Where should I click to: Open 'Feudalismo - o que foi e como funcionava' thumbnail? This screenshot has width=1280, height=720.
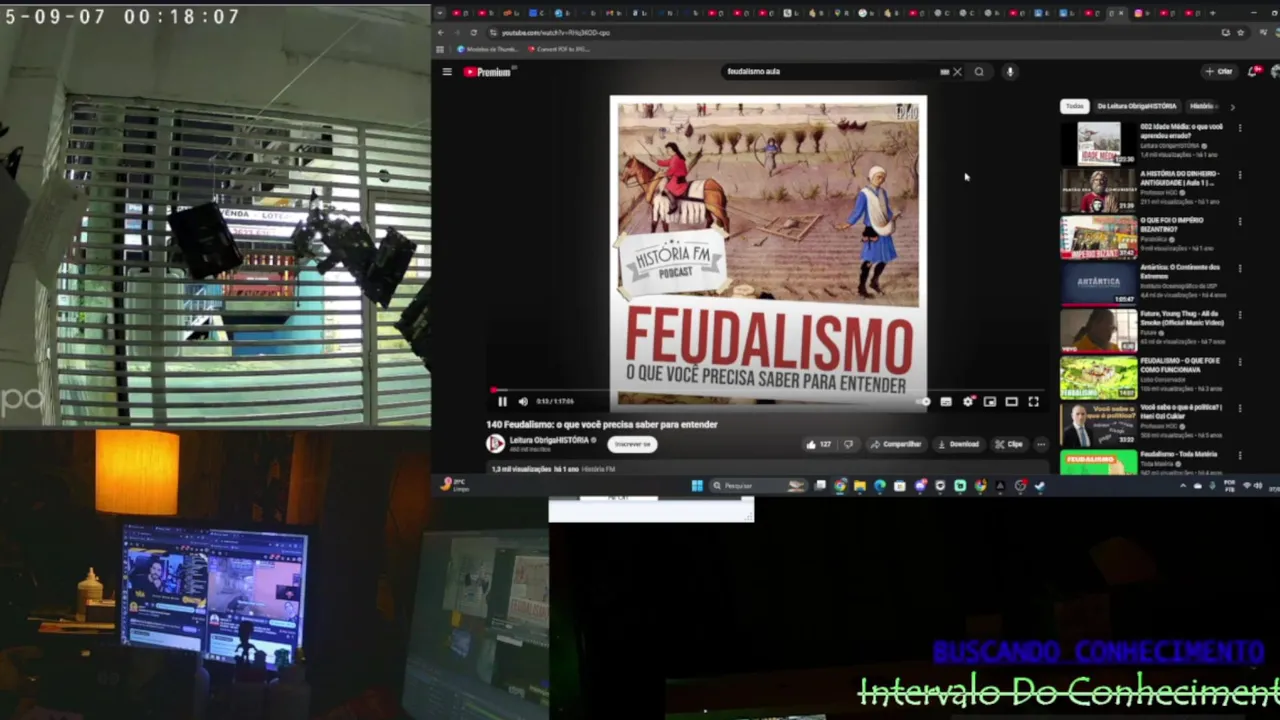coord(1098,378)
